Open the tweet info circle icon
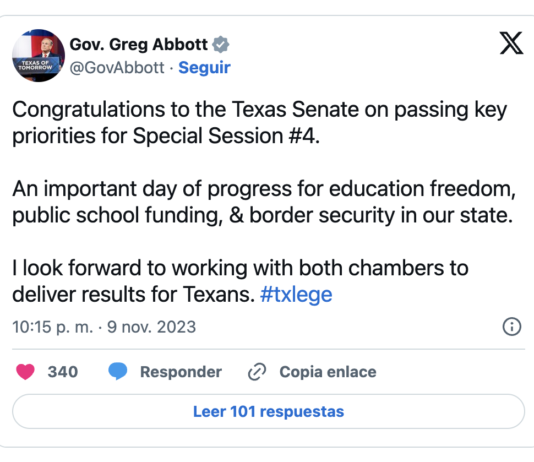Viewport: 534px width, 462px height. click(x=512, y=327)
